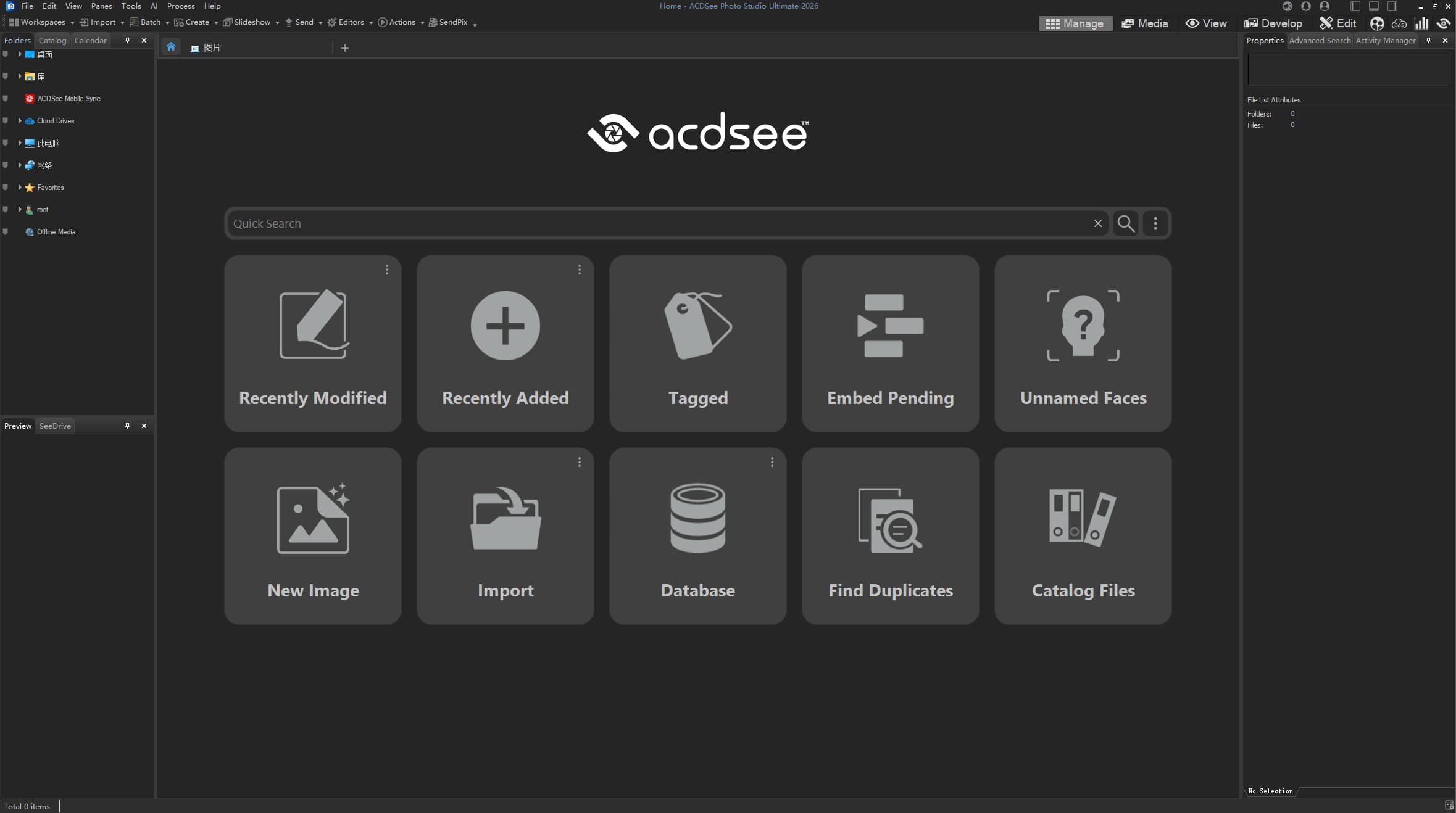Open the 365 cloud icon

1399,23
